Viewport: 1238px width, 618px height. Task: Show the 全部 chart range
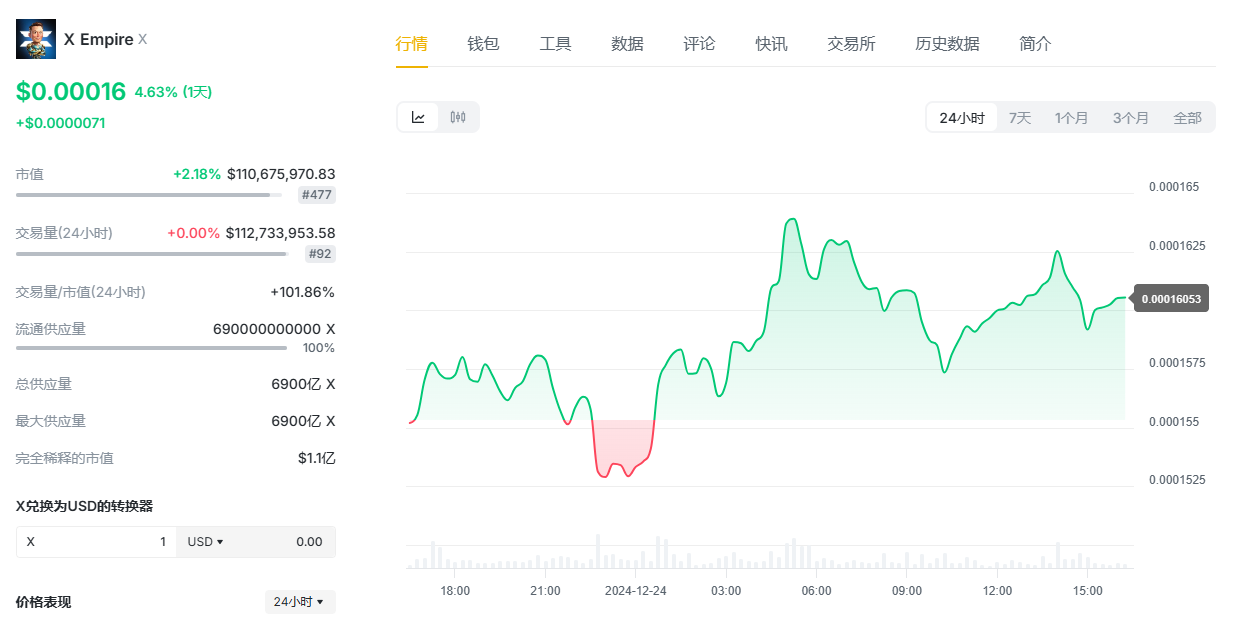(1187, 117)
